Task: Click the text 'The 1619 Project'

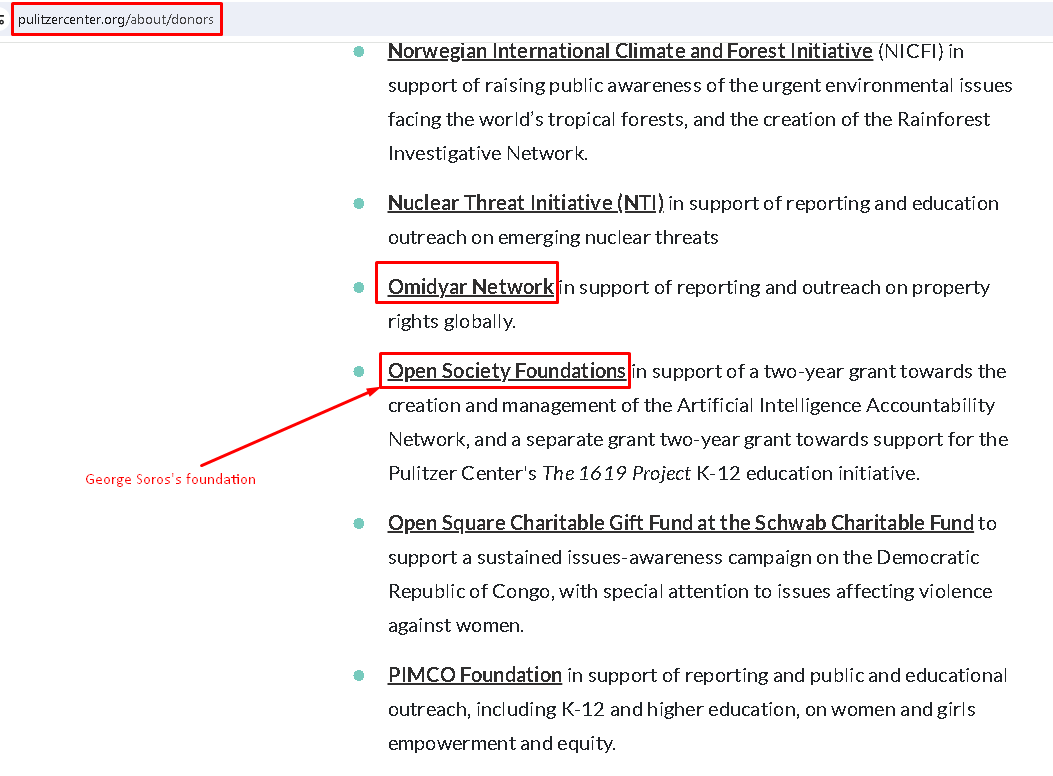Action: coord(616,473)
